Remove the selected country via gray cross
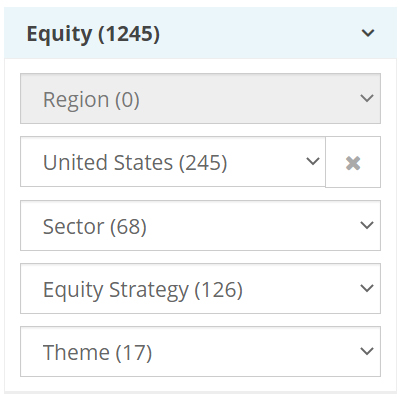Image resolution: width=399 pixels, height=398 pixels. coord(353,163)
